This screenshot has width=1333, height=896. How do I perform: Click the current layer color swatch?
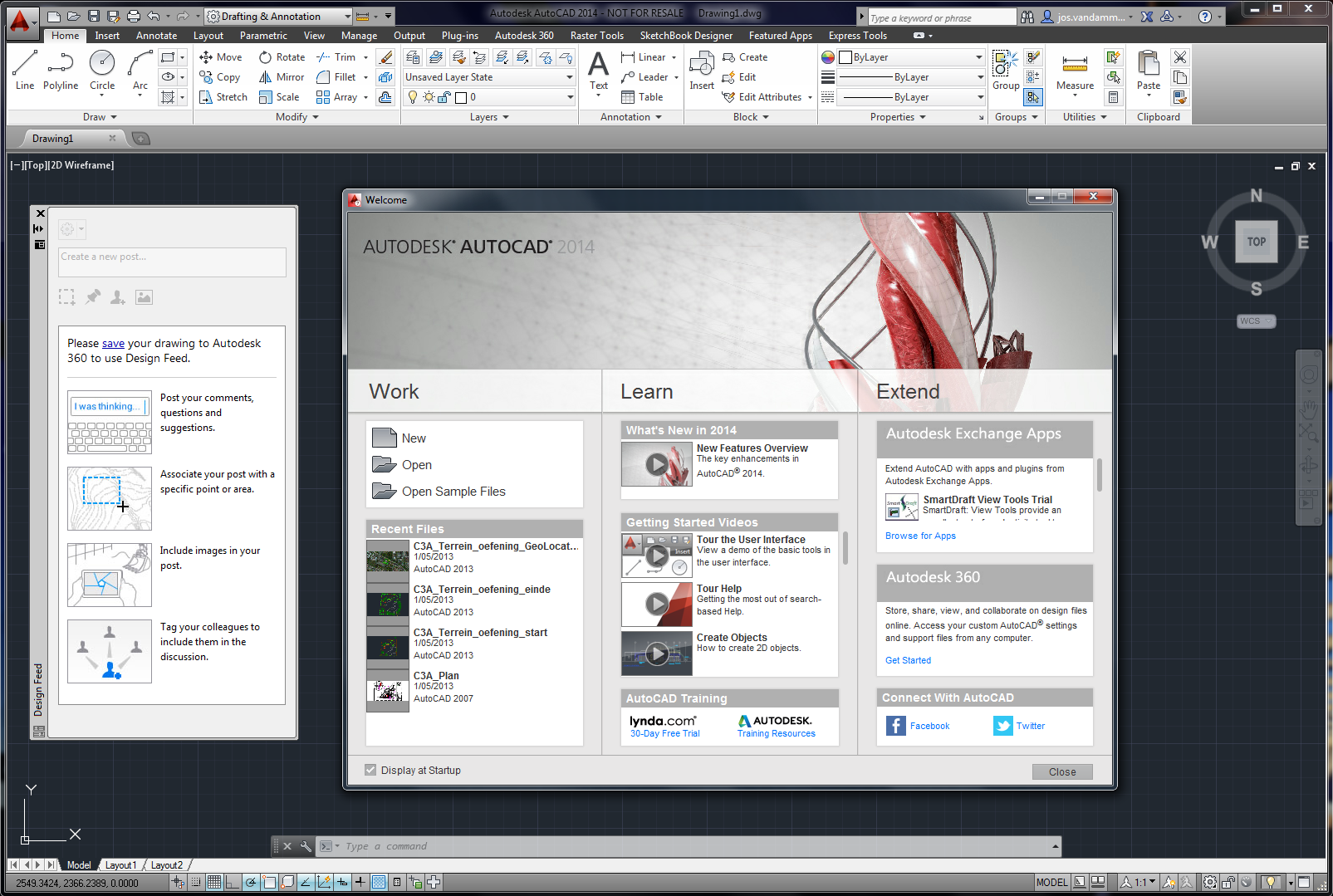pyautogui.click(x=461, y=97)
